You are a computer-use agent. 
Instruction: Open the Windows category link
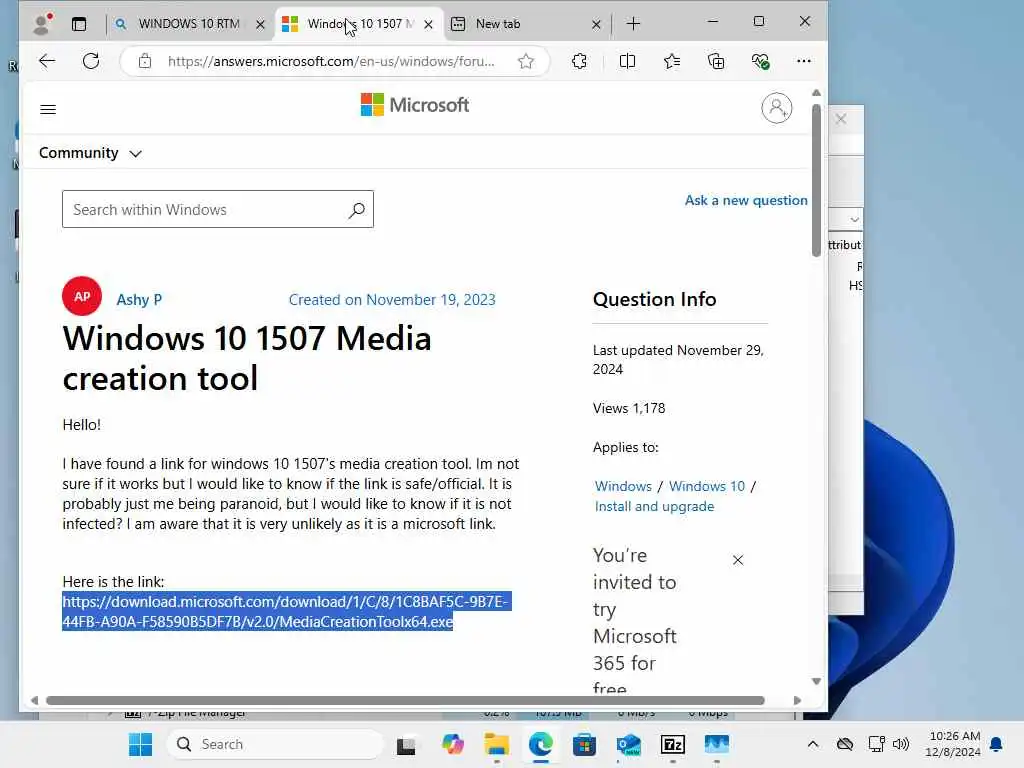pos(623,487)
